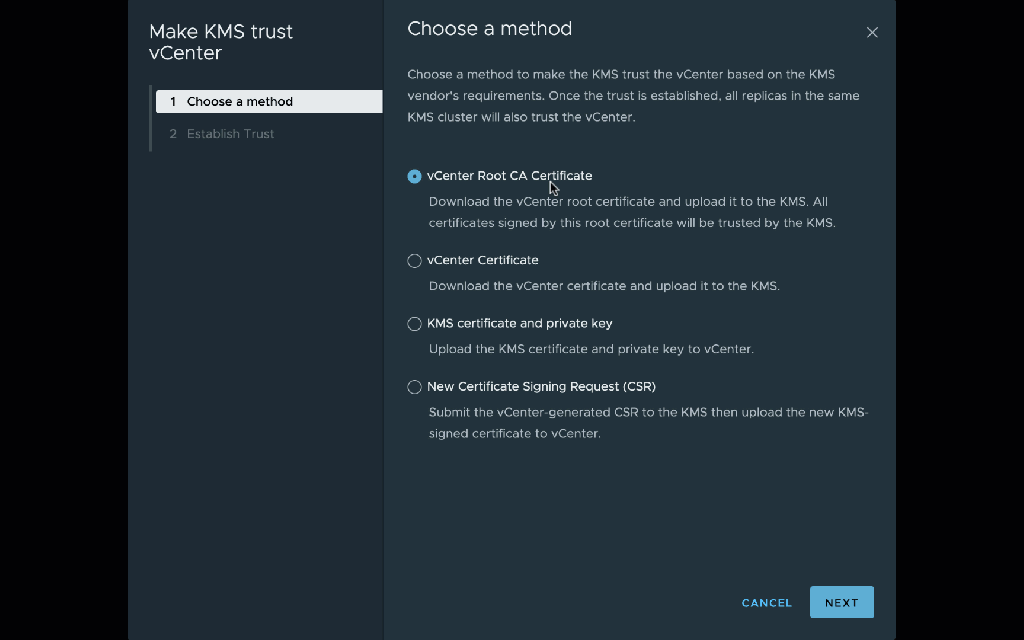The width and height of the screenshot is (1024, 640).
Task: Click the NEXT button
Action: [x=841, y=602]
